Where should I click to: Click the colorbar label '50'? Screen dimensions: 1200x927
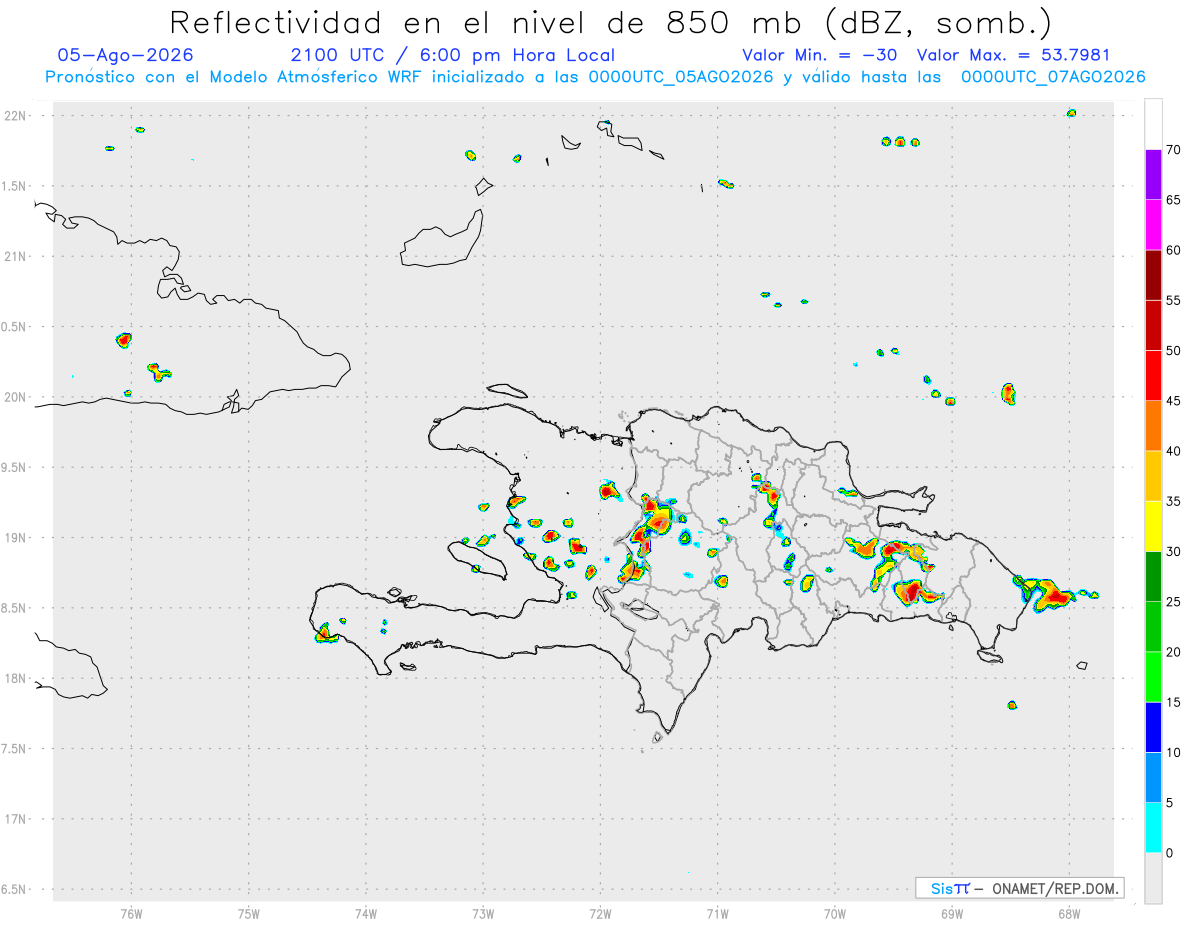pos(1173,351)
